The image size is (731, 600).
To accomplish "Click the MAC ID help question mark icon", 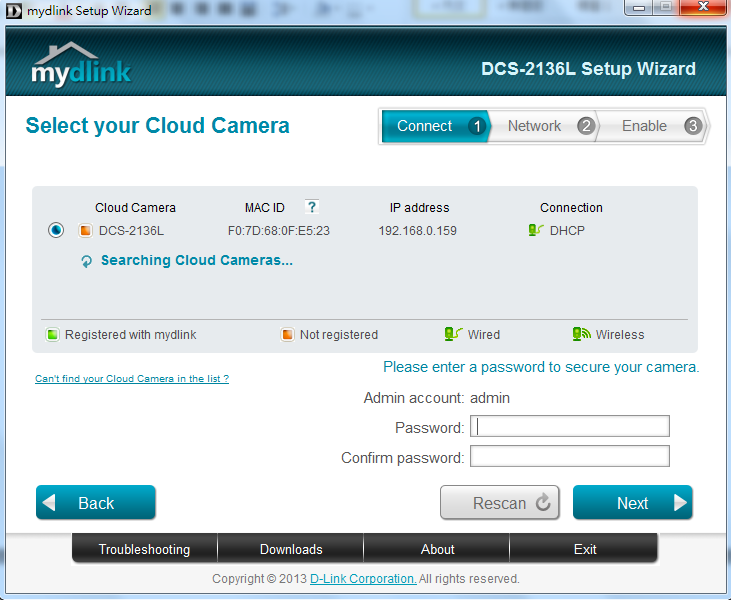I will pos(312,207).
